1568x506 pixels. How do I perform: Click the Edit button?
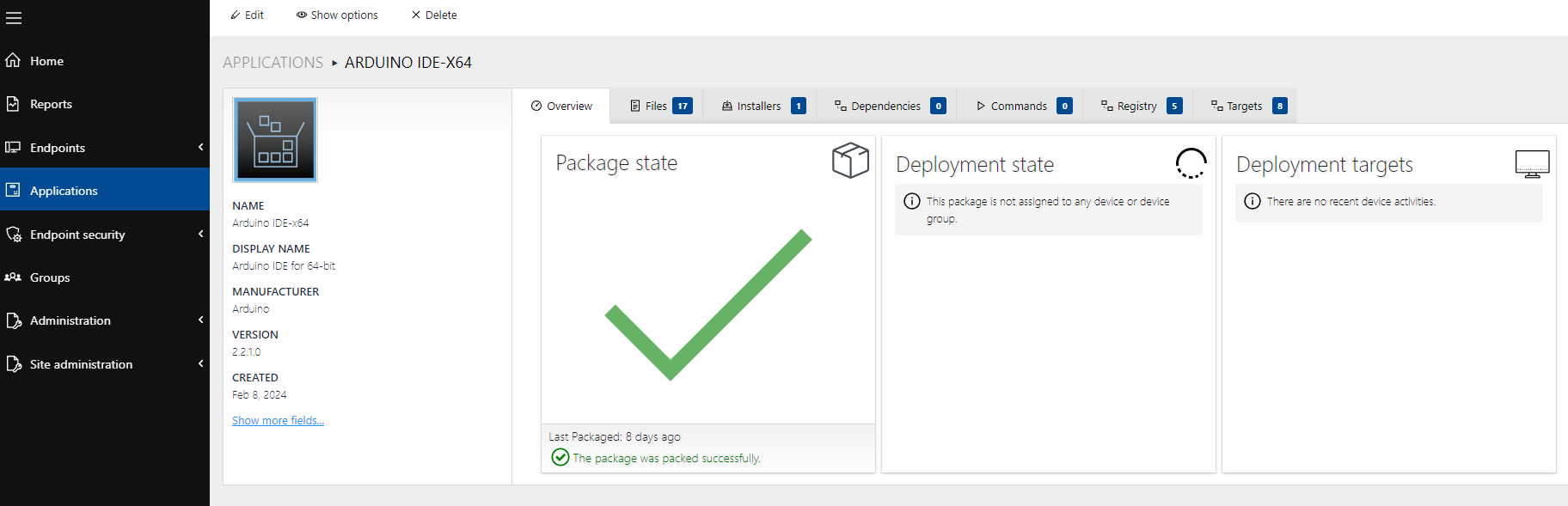247,15
